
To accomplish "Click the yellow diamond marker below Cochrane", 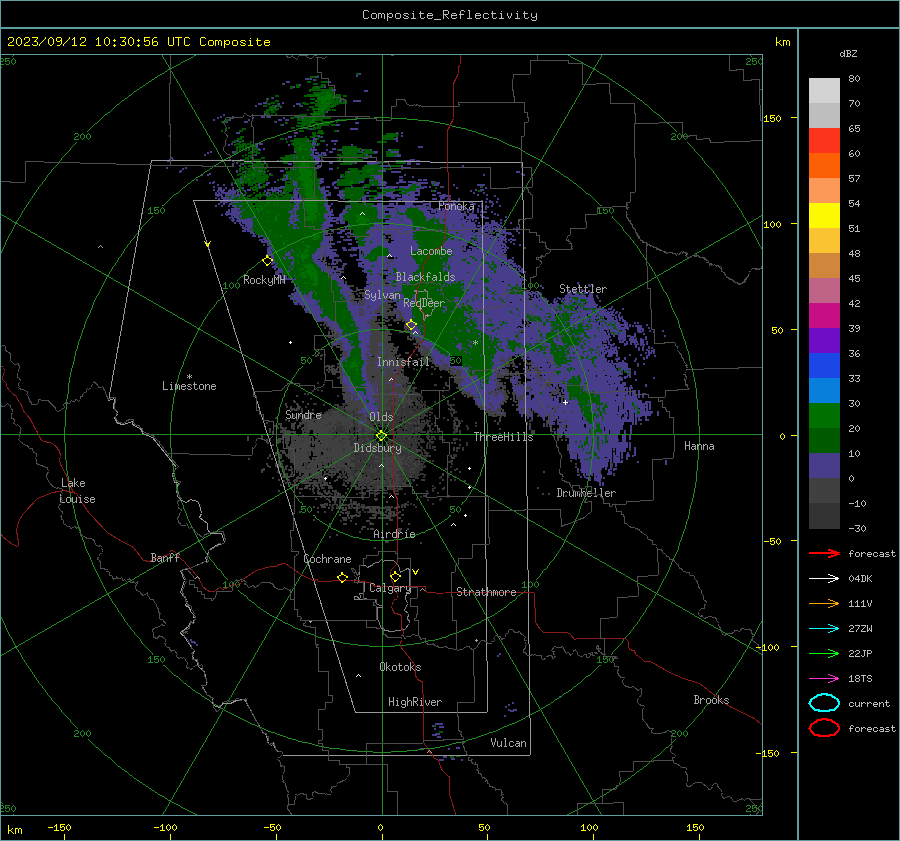I will pyautogui.click(x=342, y=577).
